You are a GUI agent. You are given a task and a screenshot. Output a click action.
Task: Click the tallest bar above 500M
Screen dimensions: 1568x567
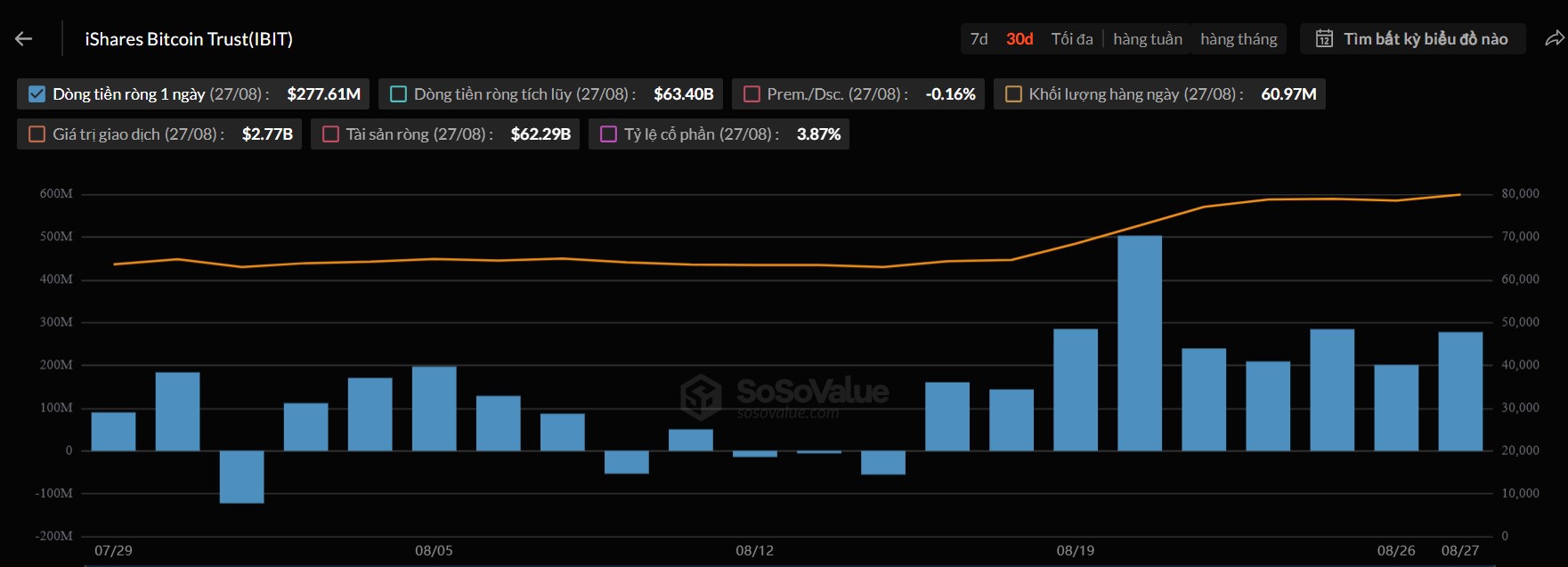(1140, 343)
